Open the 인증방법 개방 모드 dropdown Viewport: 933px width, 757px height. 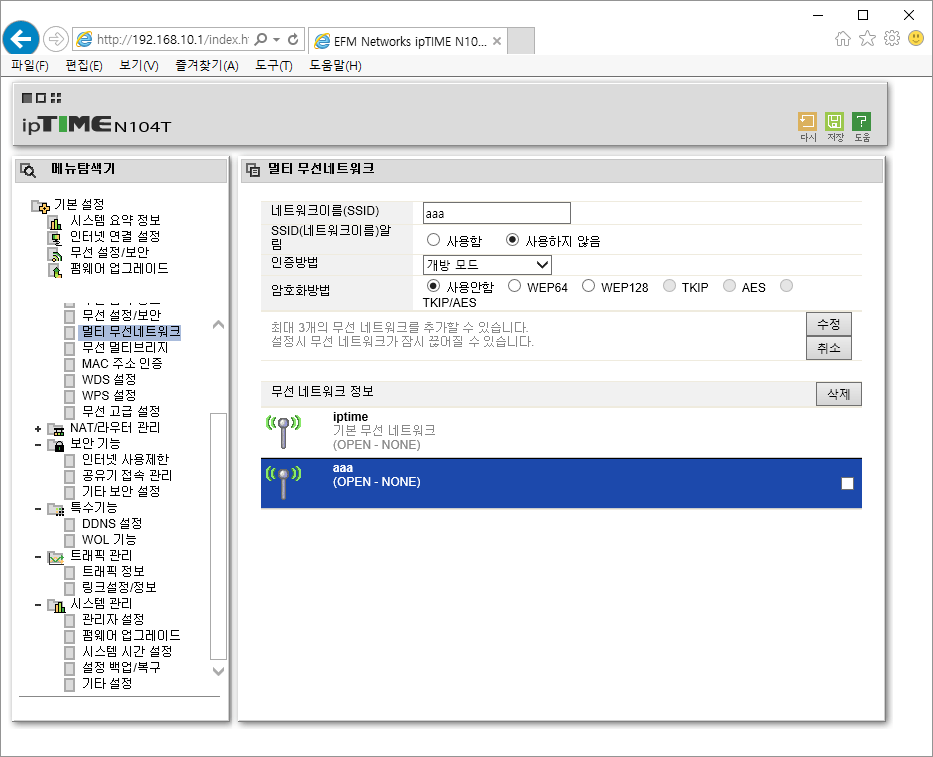(x=487, y=265)
